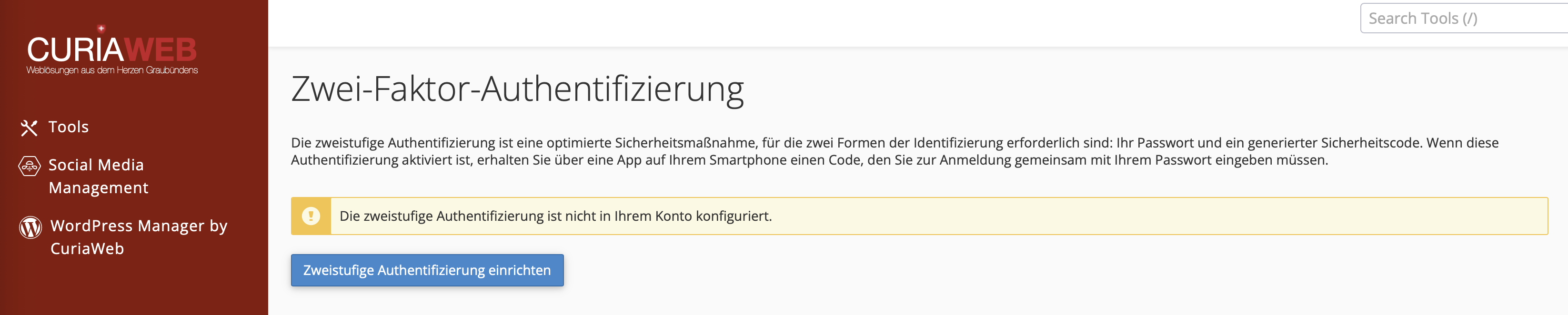1568x315 pixels.
Task: Open the Tools sidebar menu item
Action: point(68,127)
